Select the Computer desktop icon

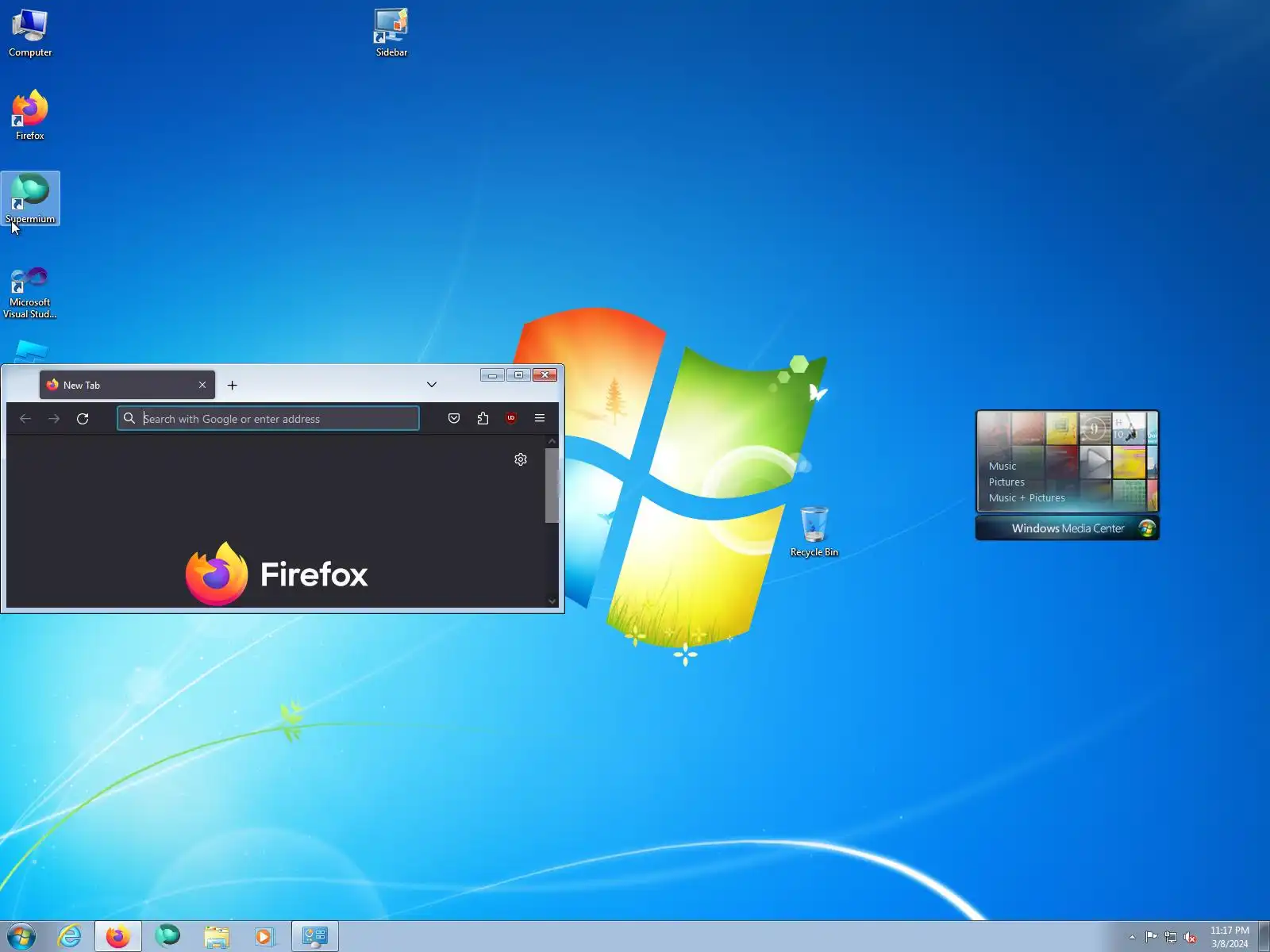[30, 33]
